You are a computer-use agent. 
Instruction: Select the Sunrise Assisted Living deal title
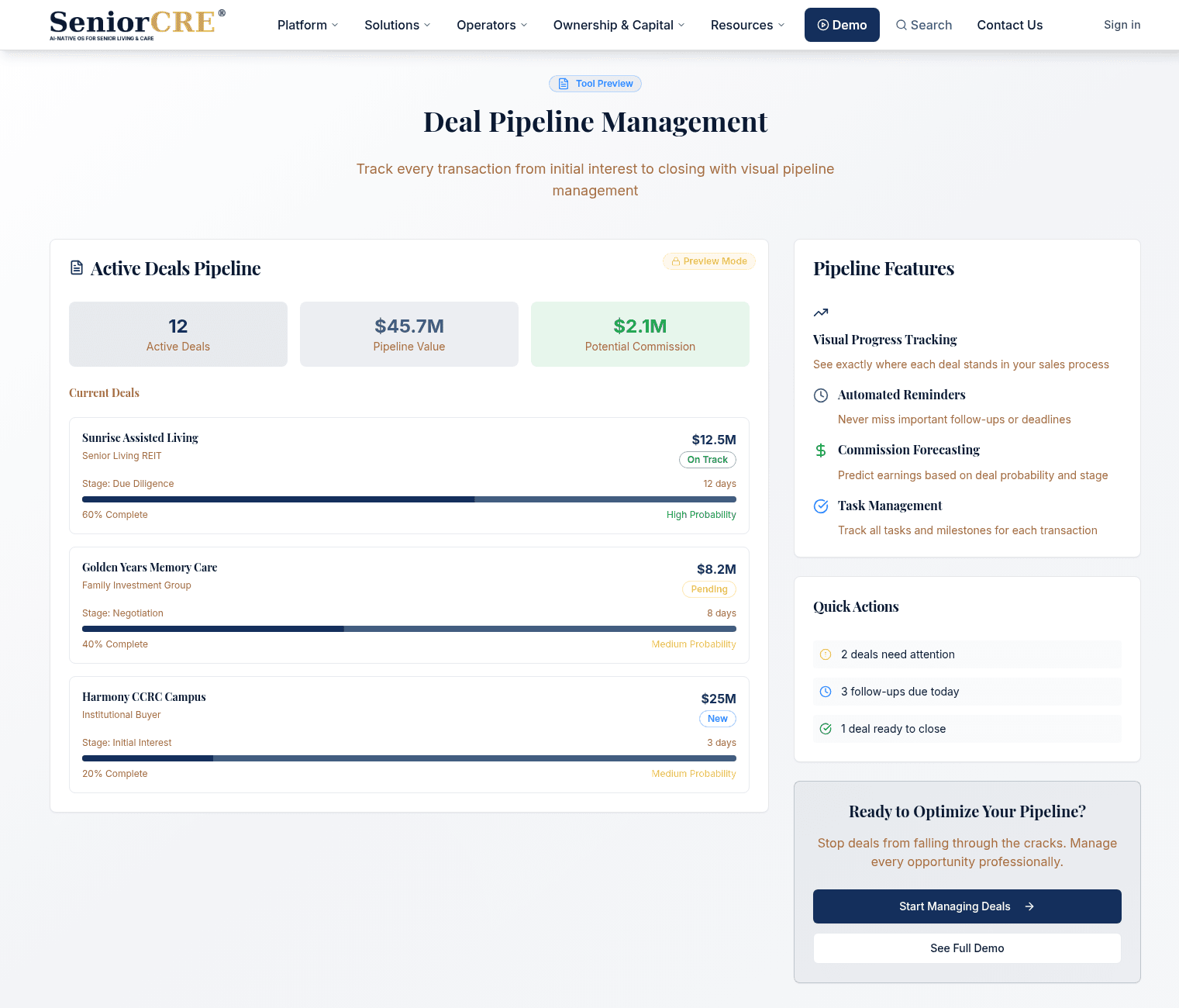[140, 438]
